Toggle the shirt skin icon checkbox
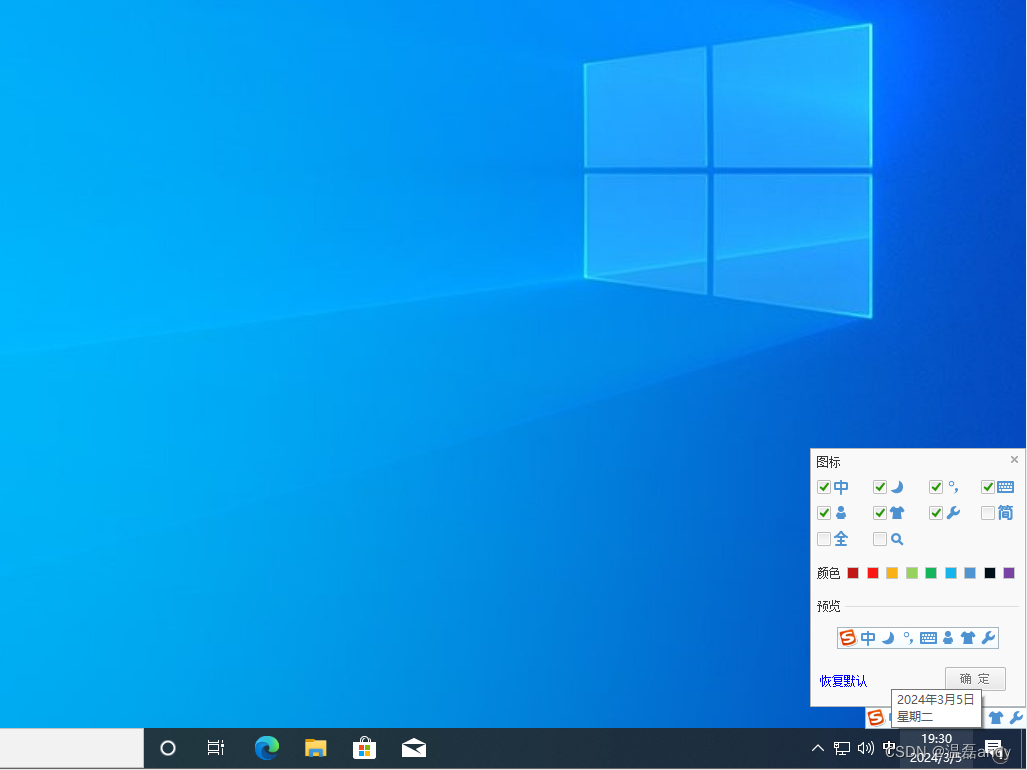The height and width of the screenshot is (770, 1027). tap(880, 513)
